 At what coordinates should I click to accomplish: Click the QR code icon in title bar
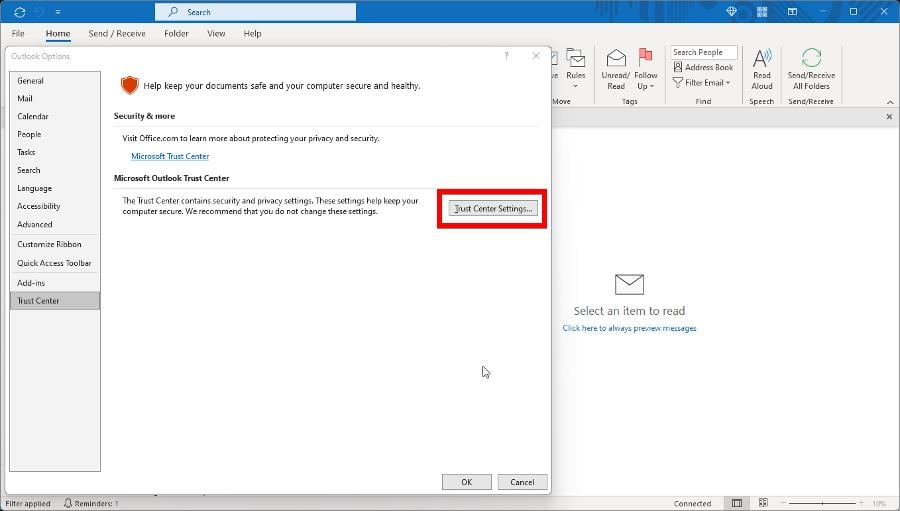(x=762, y=11)
